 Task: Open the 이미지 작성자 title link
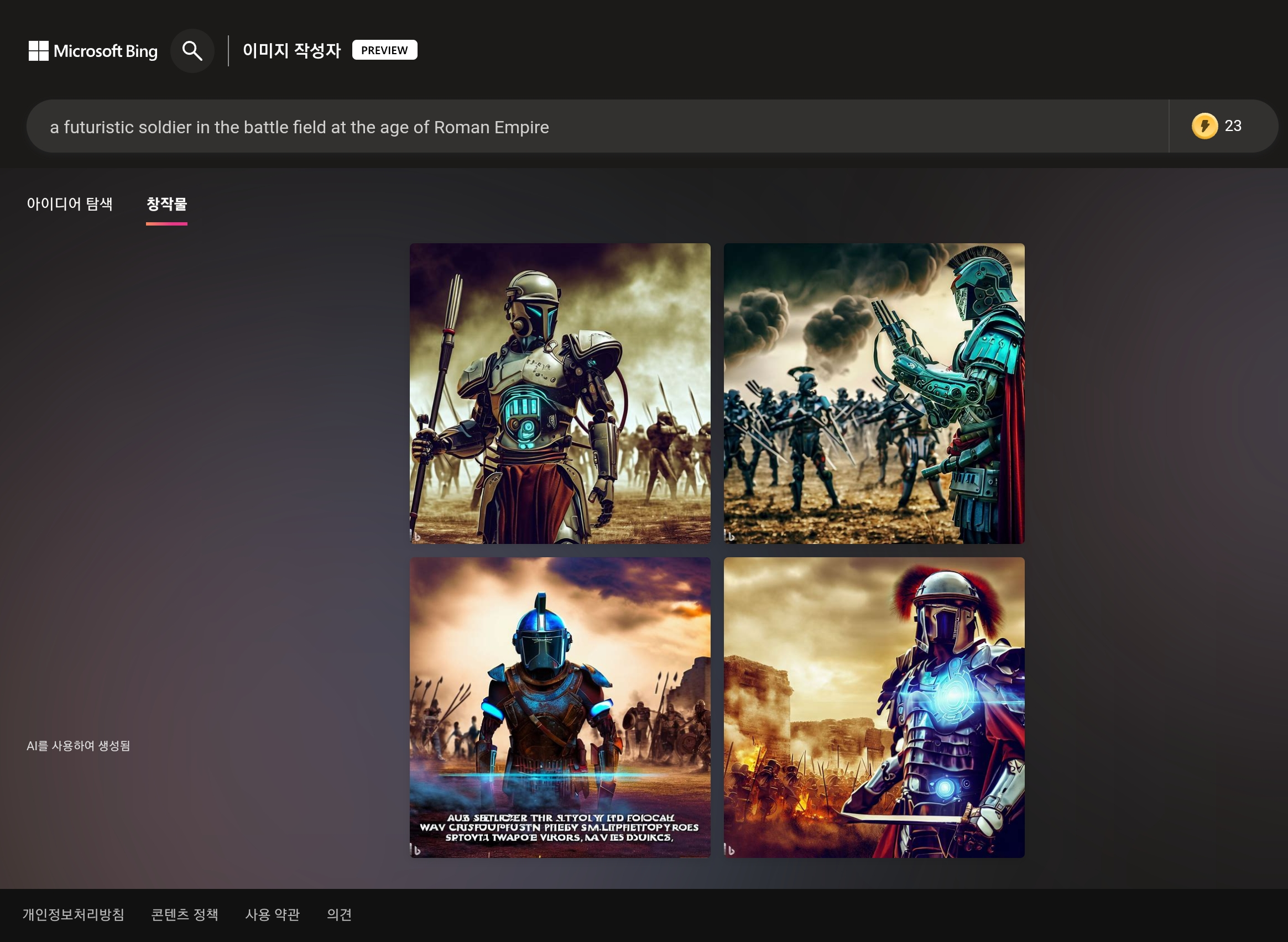tap(291, 51)
